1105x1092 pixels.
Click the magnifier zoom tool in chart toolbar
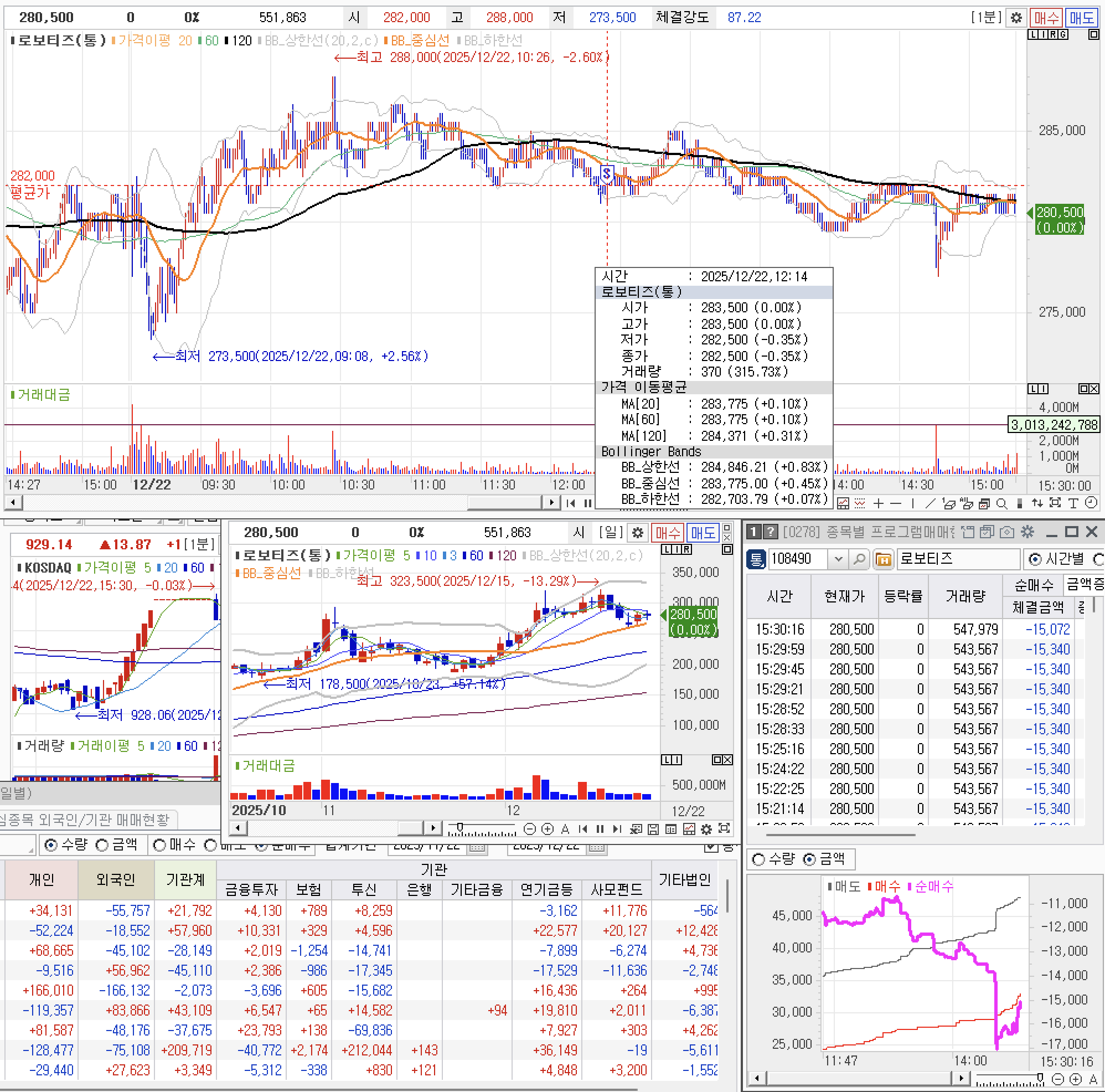click(1001, 503)
